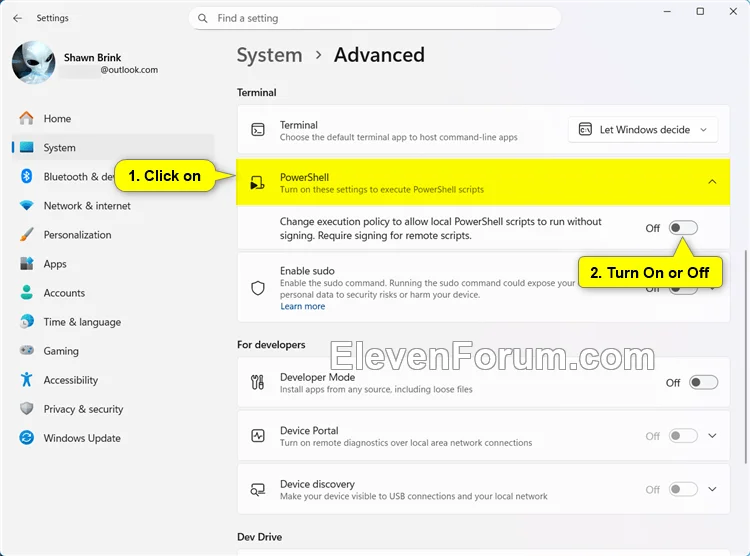Click the Personalization paintbrush icon
750x556 pixels.
pos(27,234)
